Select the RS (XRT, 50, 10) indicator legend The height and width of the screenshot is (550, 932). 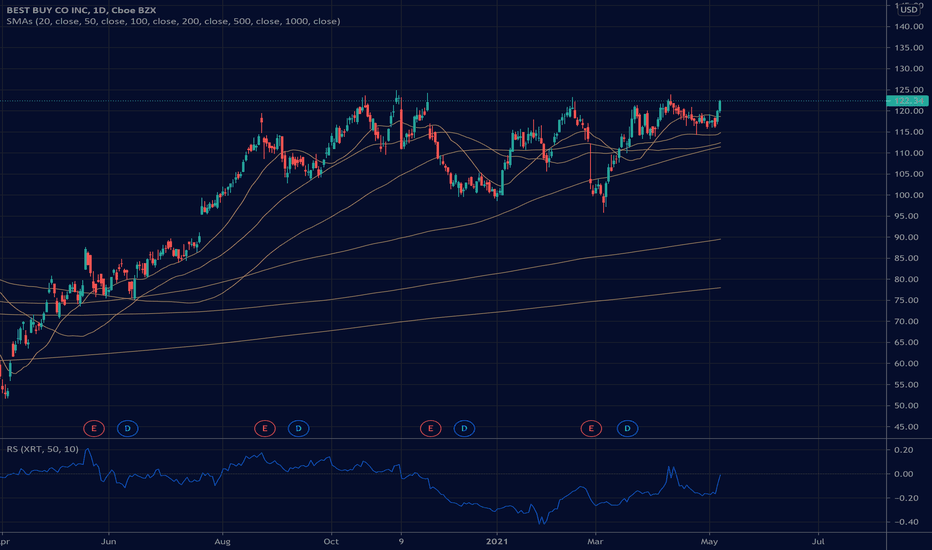click(43, 449)
